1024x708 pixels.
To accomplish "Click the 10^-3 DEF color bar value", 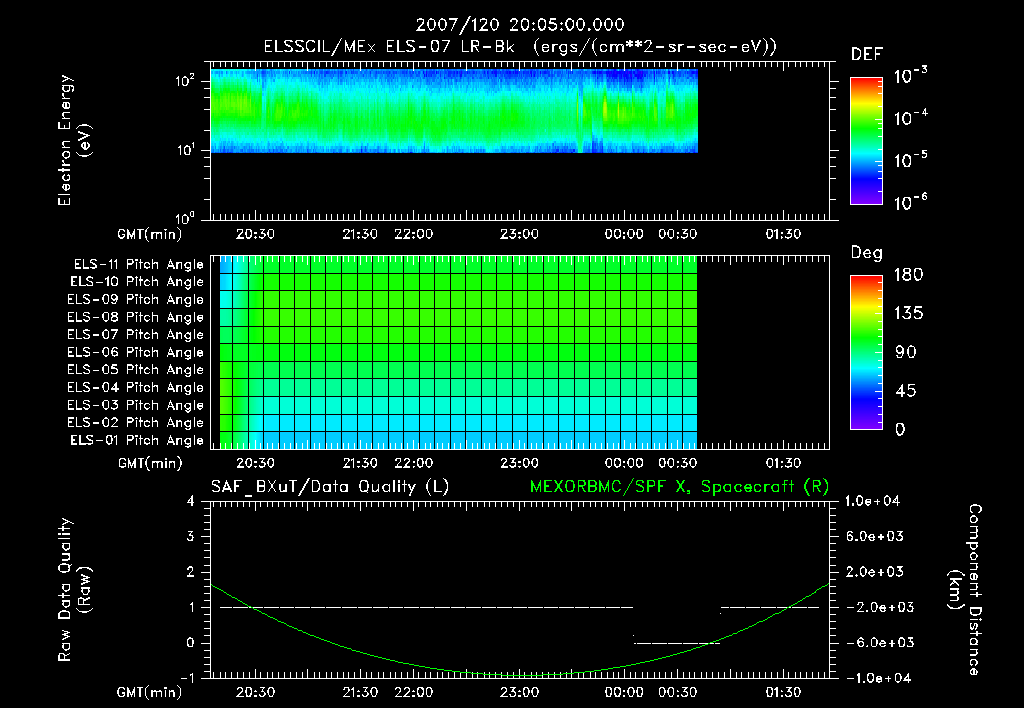I will (x=910, y=76).
